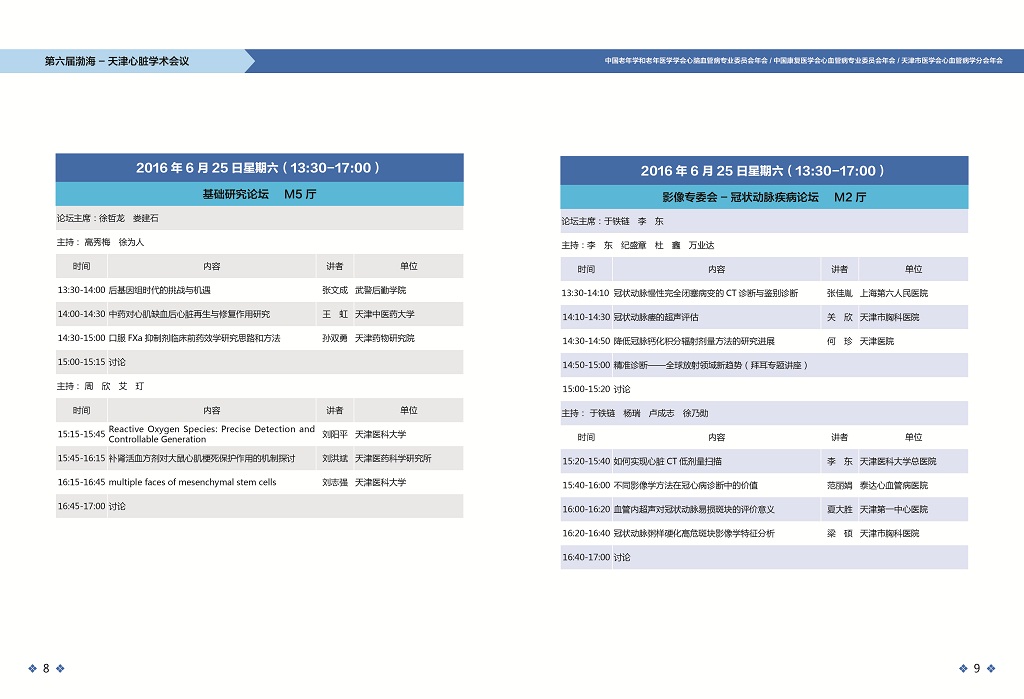Click page number 9 in the footer
1024x699 pixels.
976,668
